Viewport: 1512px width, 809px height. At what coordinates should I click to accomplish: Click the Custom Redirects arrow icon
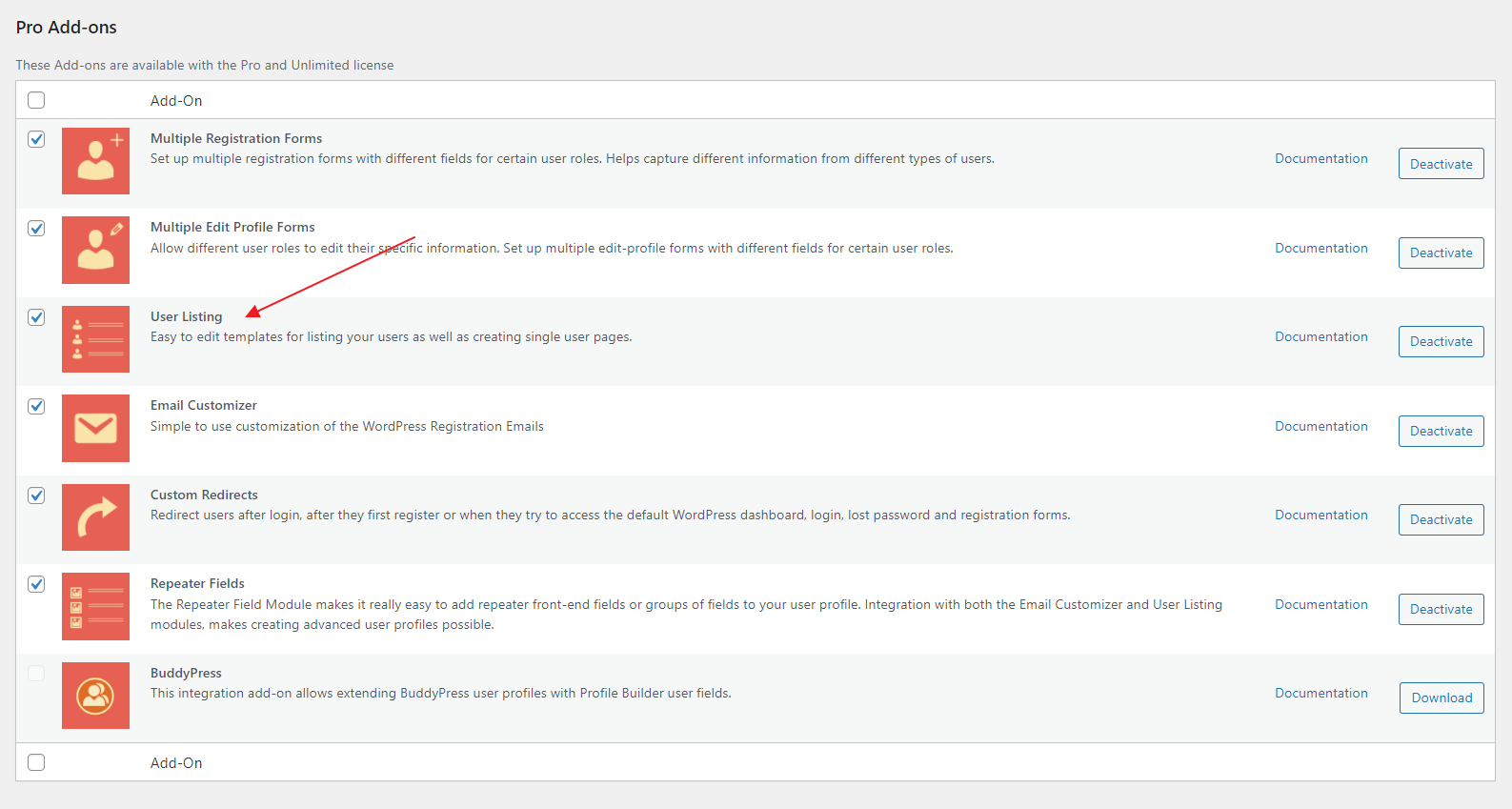[95, 517]
